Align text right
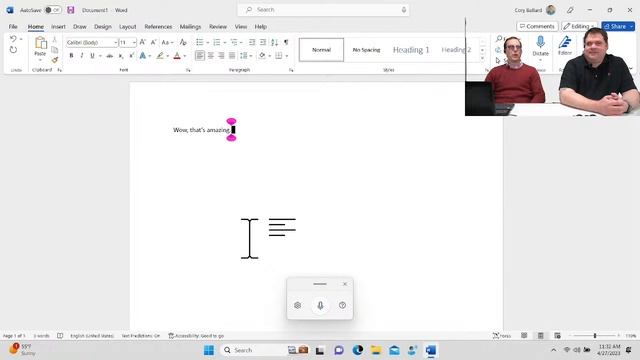This screenshot has width=640, height=360. [x=221, y=56]
